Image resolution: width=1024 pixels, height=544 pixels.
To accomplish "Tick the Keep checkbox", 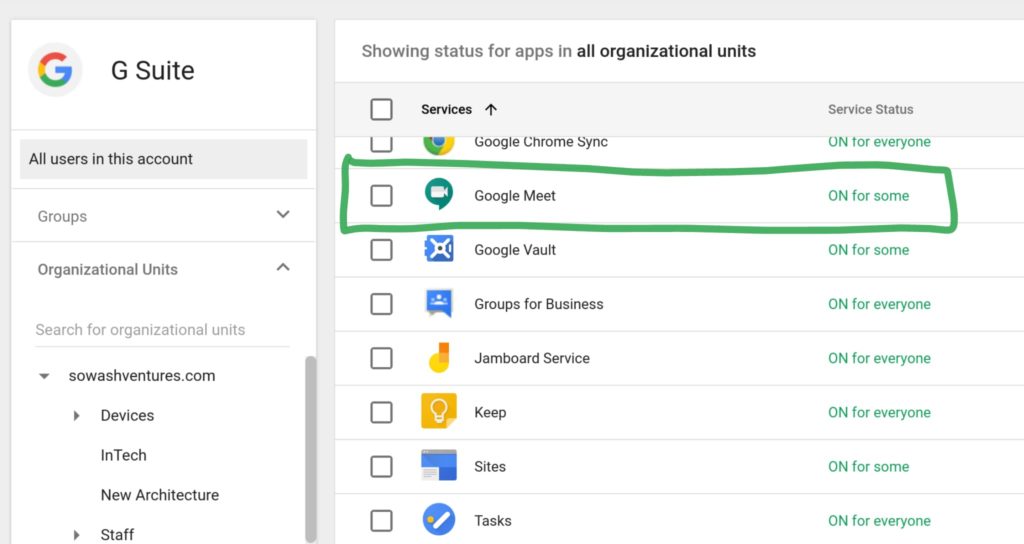I will (x=381, y=412).
